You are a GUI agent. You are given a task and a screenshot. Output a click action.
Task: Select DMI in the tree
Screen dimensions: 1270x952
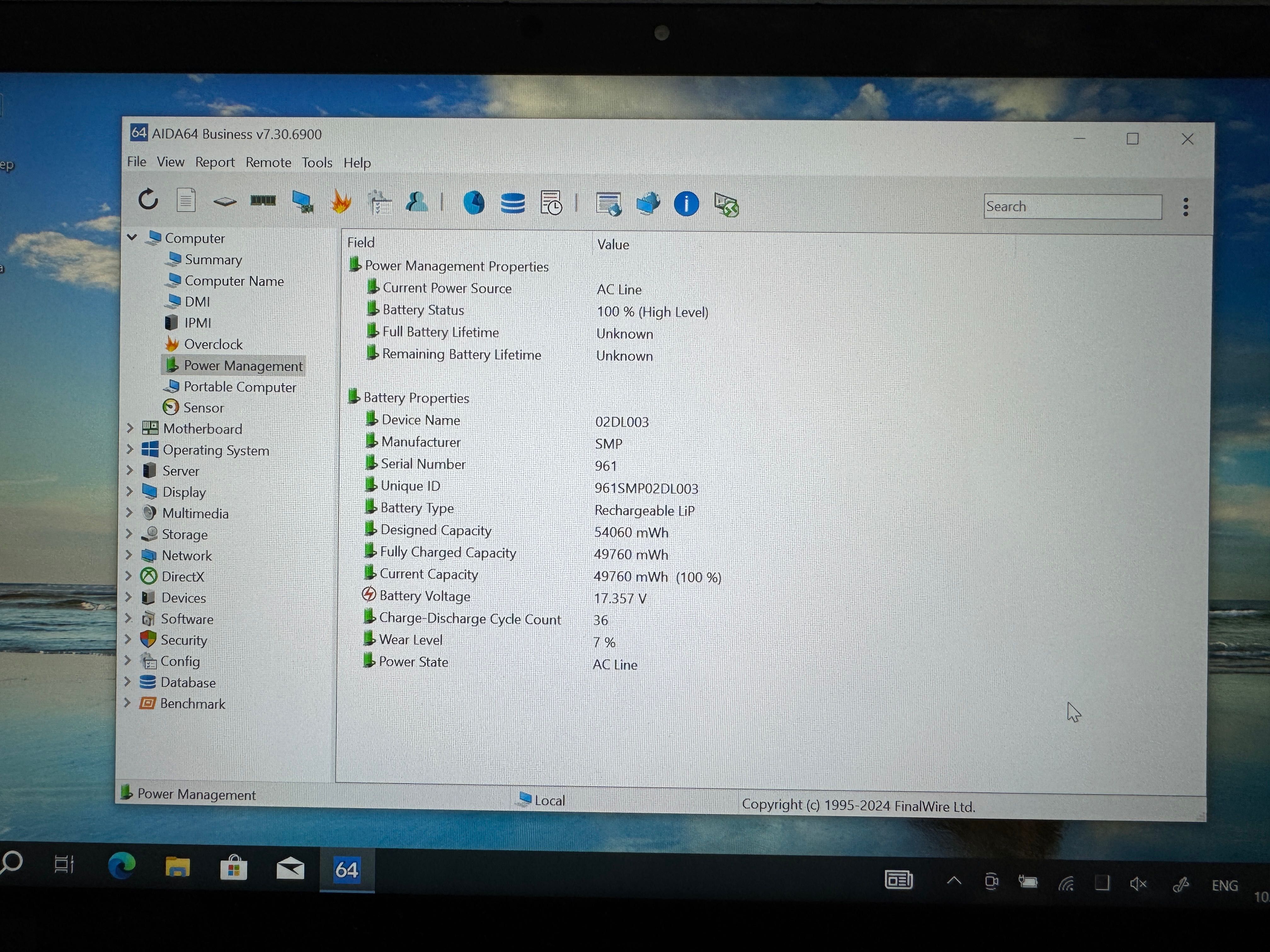(x=197, y=302)
